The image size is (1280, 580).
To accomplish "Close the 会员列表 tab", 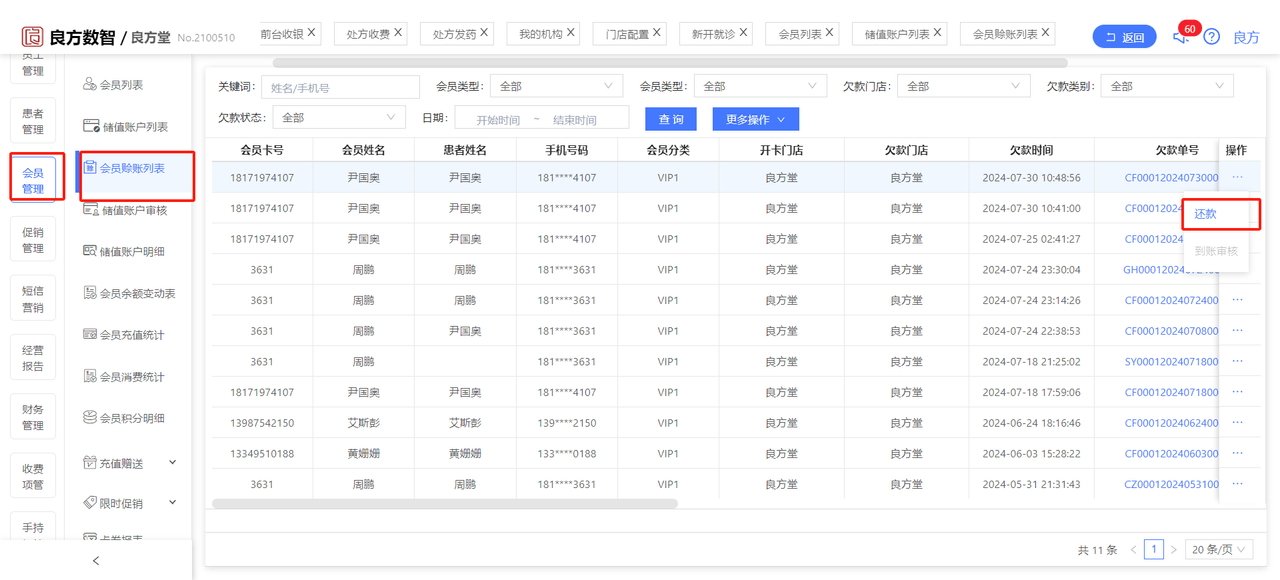I will (x=830, y=33).
